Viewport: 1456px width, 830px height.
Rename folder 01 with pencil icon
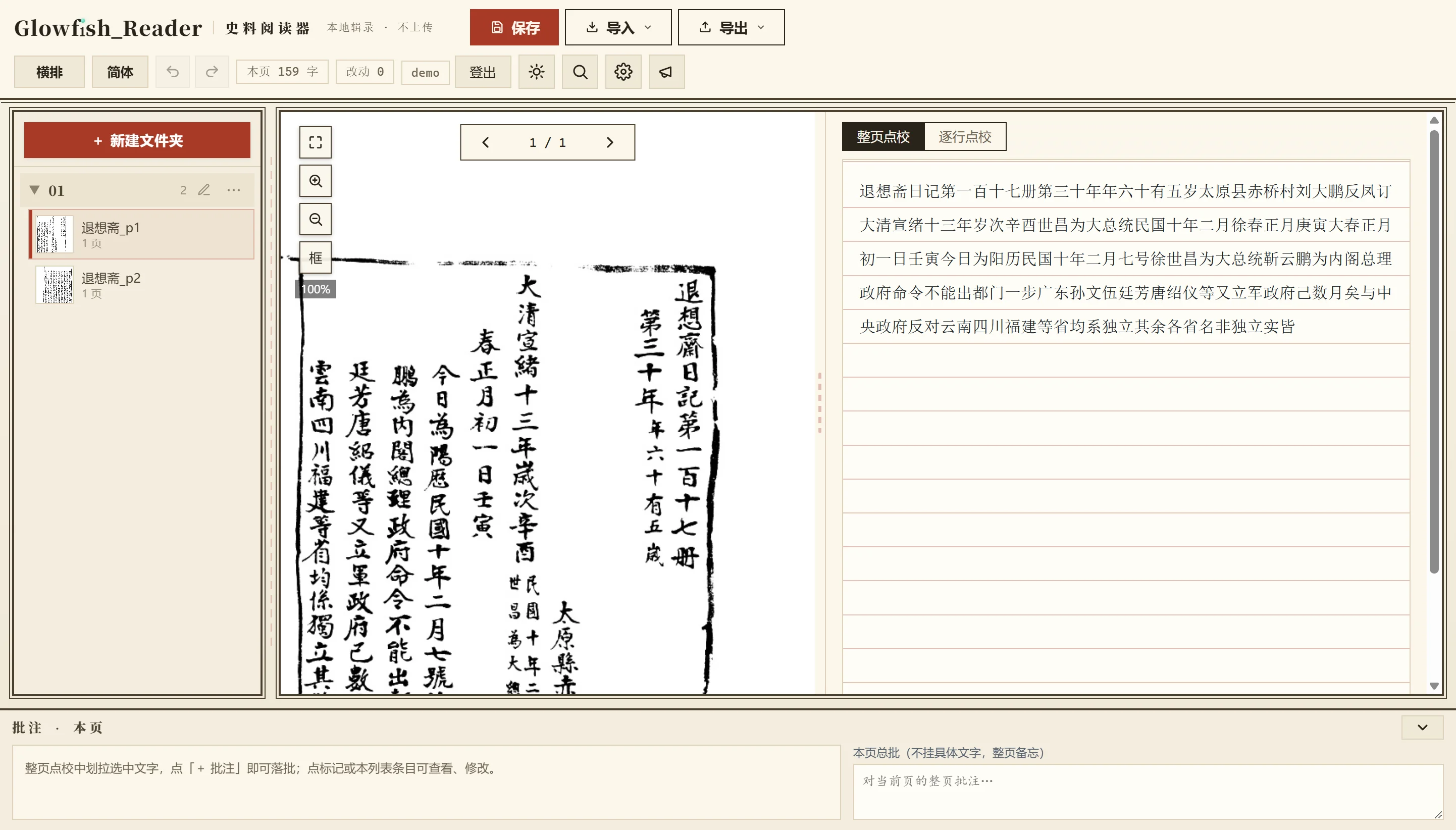click(x=204, y=190)
